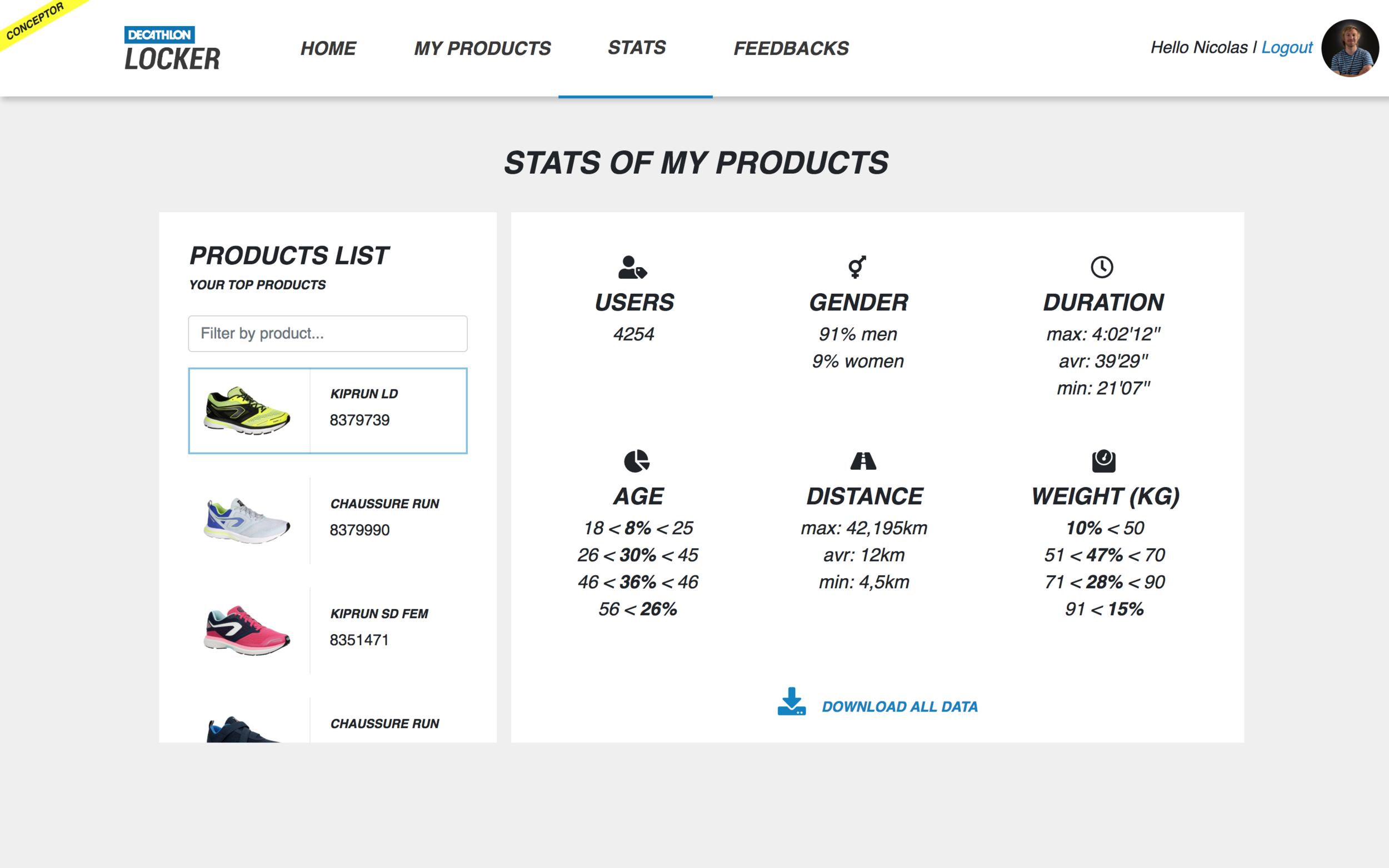Click the Users person icon
The image size is (1389, 868).
pyautogui.click(x=633, y=267)
